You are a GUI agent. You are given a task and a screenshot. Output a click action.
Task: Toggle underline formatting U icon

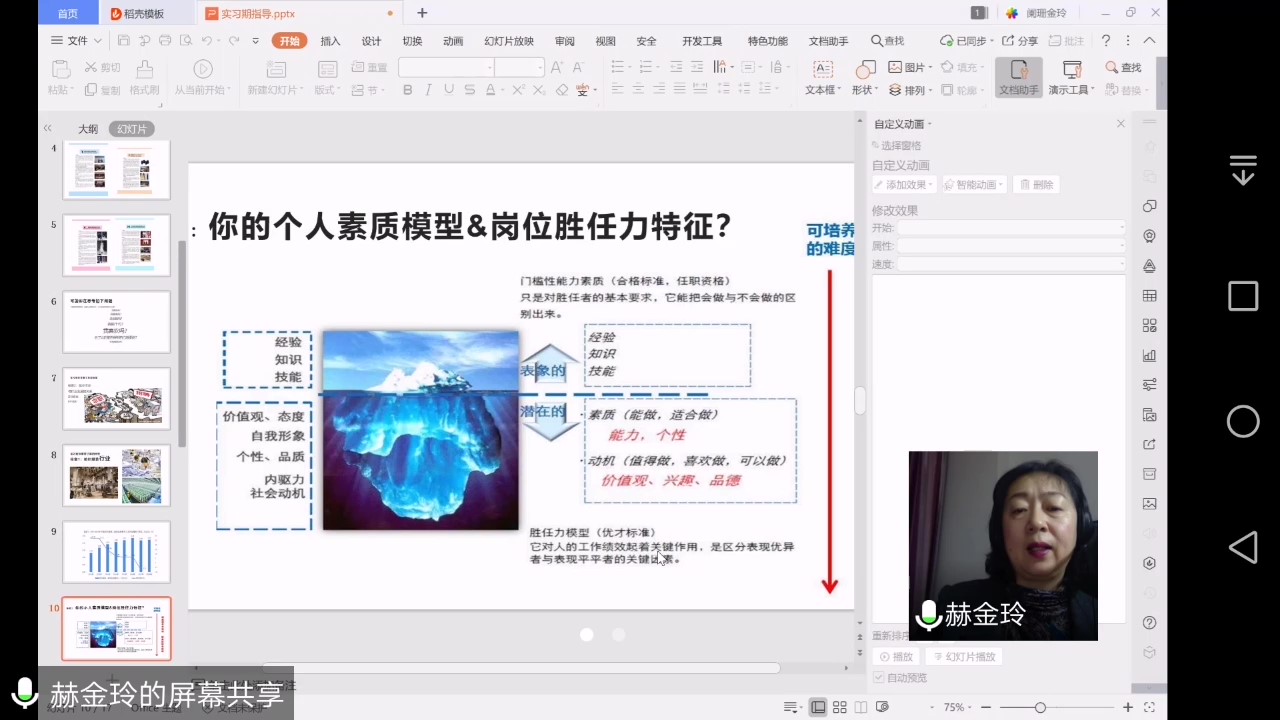[449, 90]
